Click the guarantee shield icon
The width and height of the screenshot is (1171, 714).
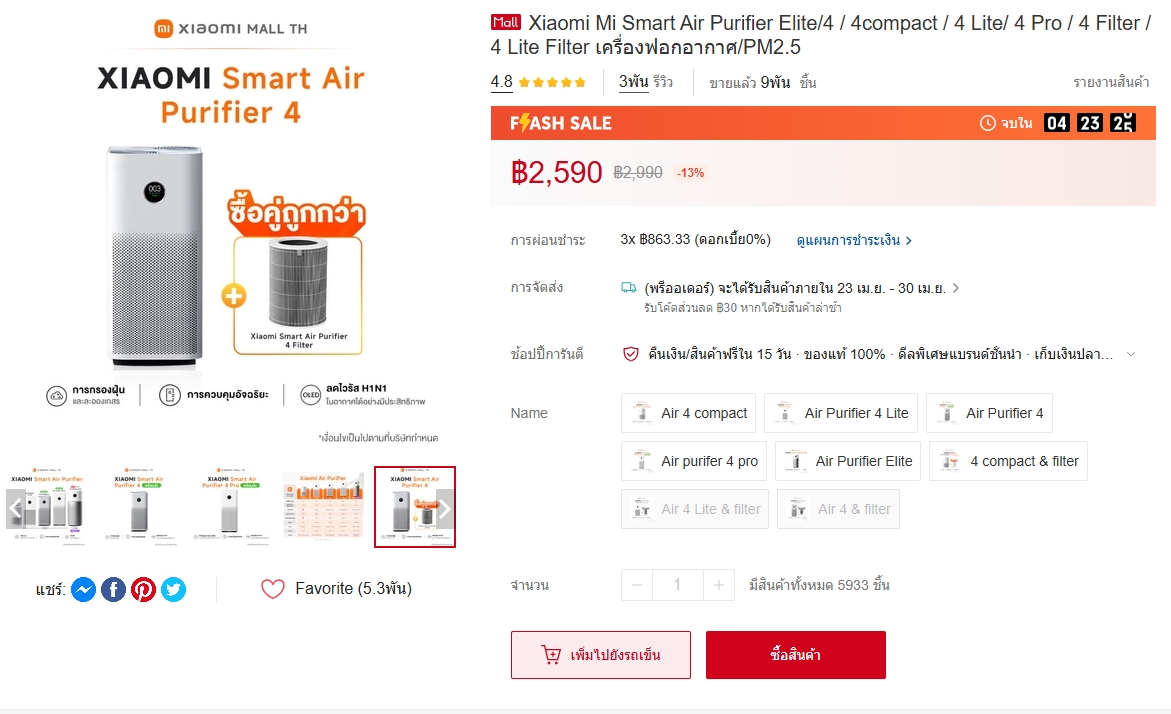click(x=630, y=354)
